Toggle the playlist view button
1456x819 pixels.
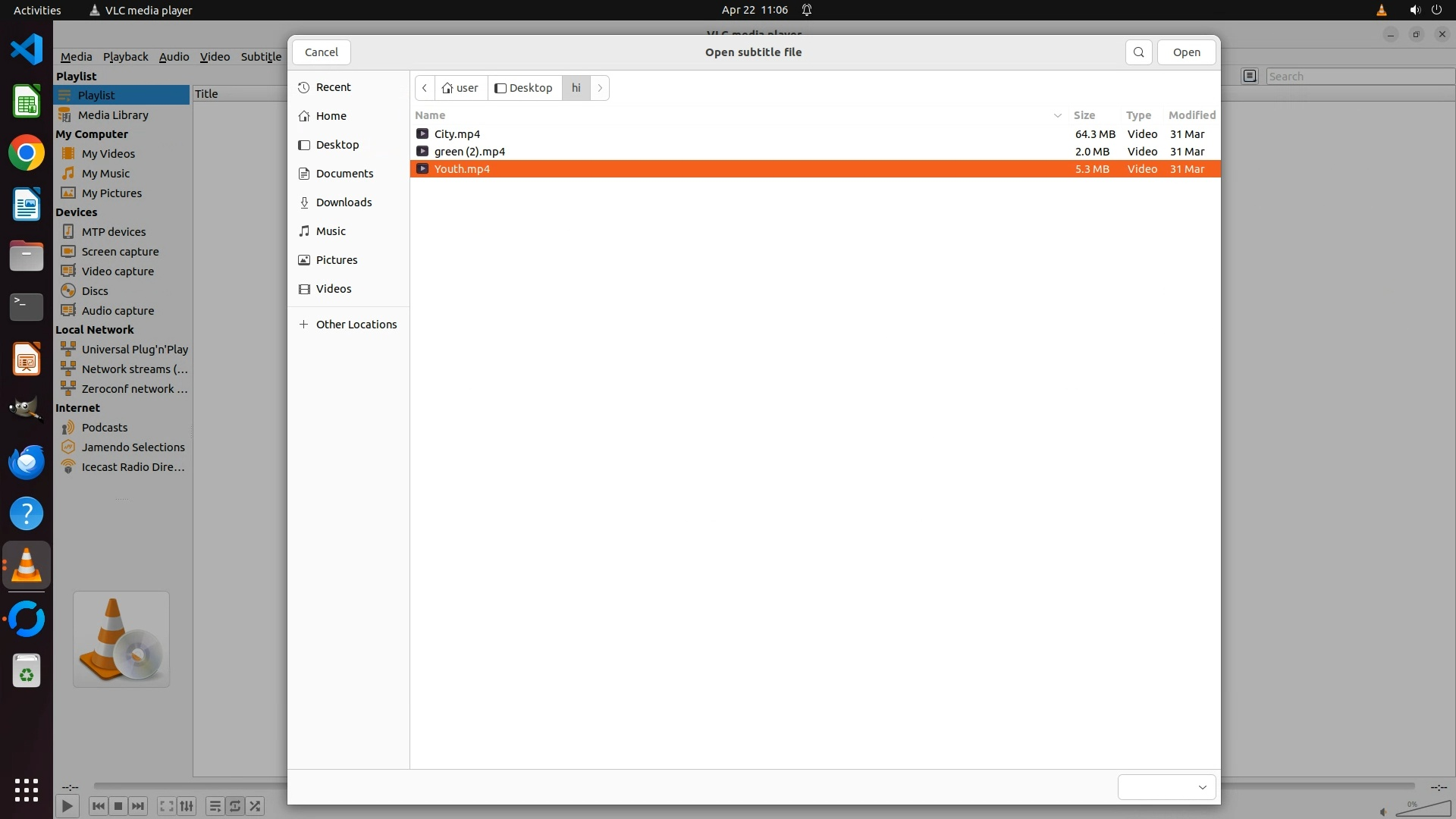pos(215,806)
